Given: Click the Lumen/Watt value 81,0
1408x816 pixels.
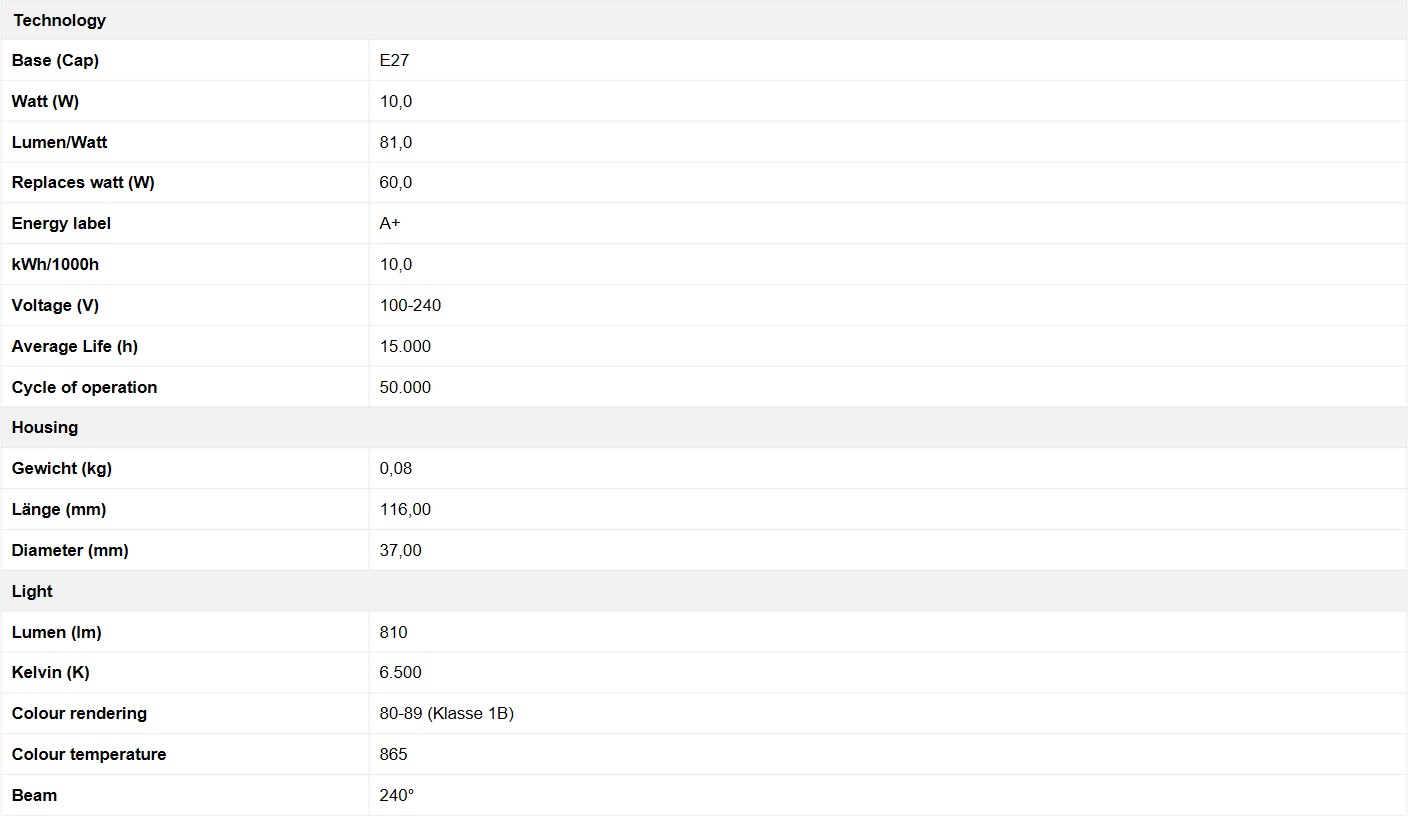Looking at the screenshot, I should (396, 142).
